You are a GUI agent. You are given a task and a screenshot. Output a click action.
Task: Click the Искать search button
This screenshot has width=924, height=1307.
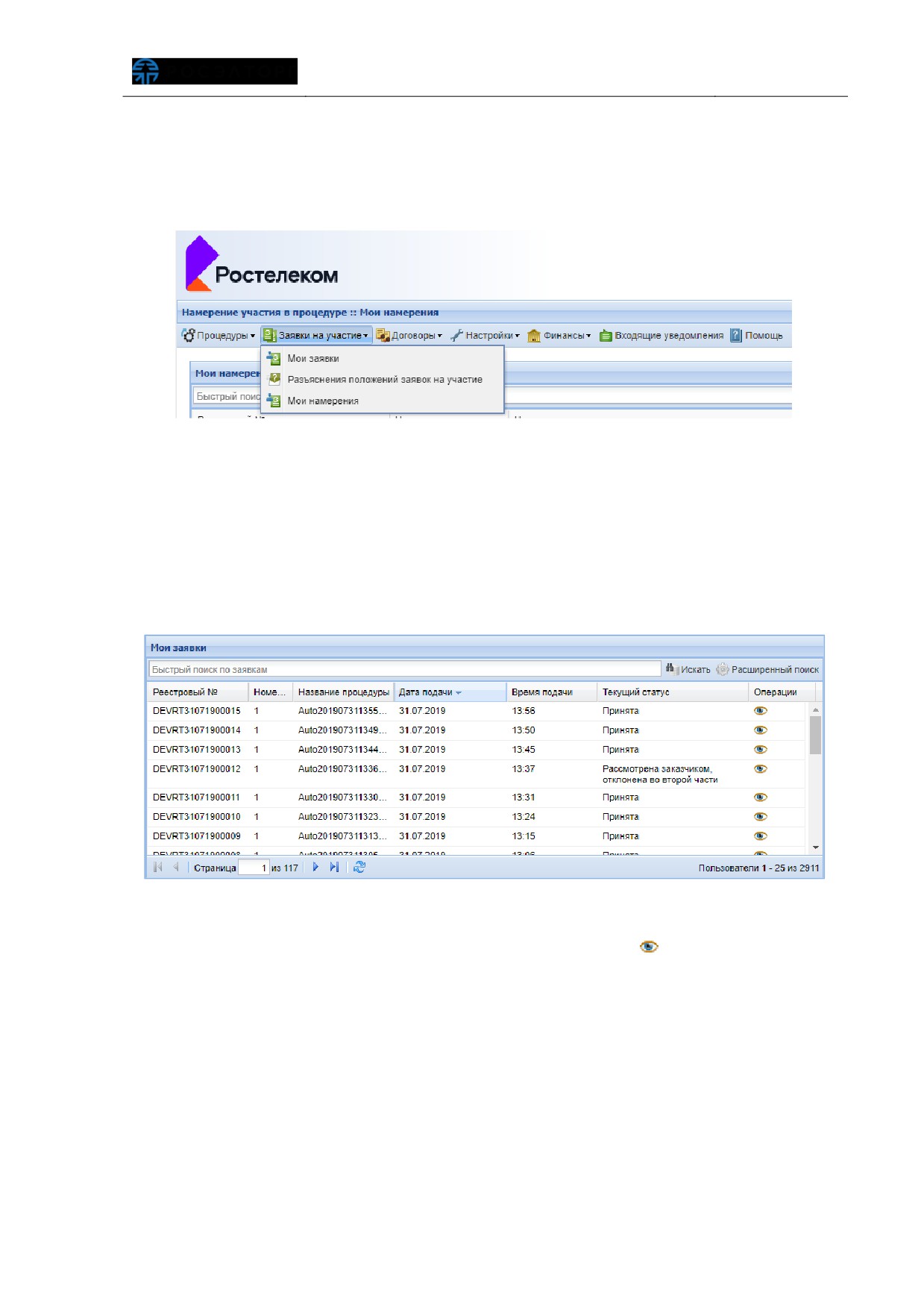[688, 670]
